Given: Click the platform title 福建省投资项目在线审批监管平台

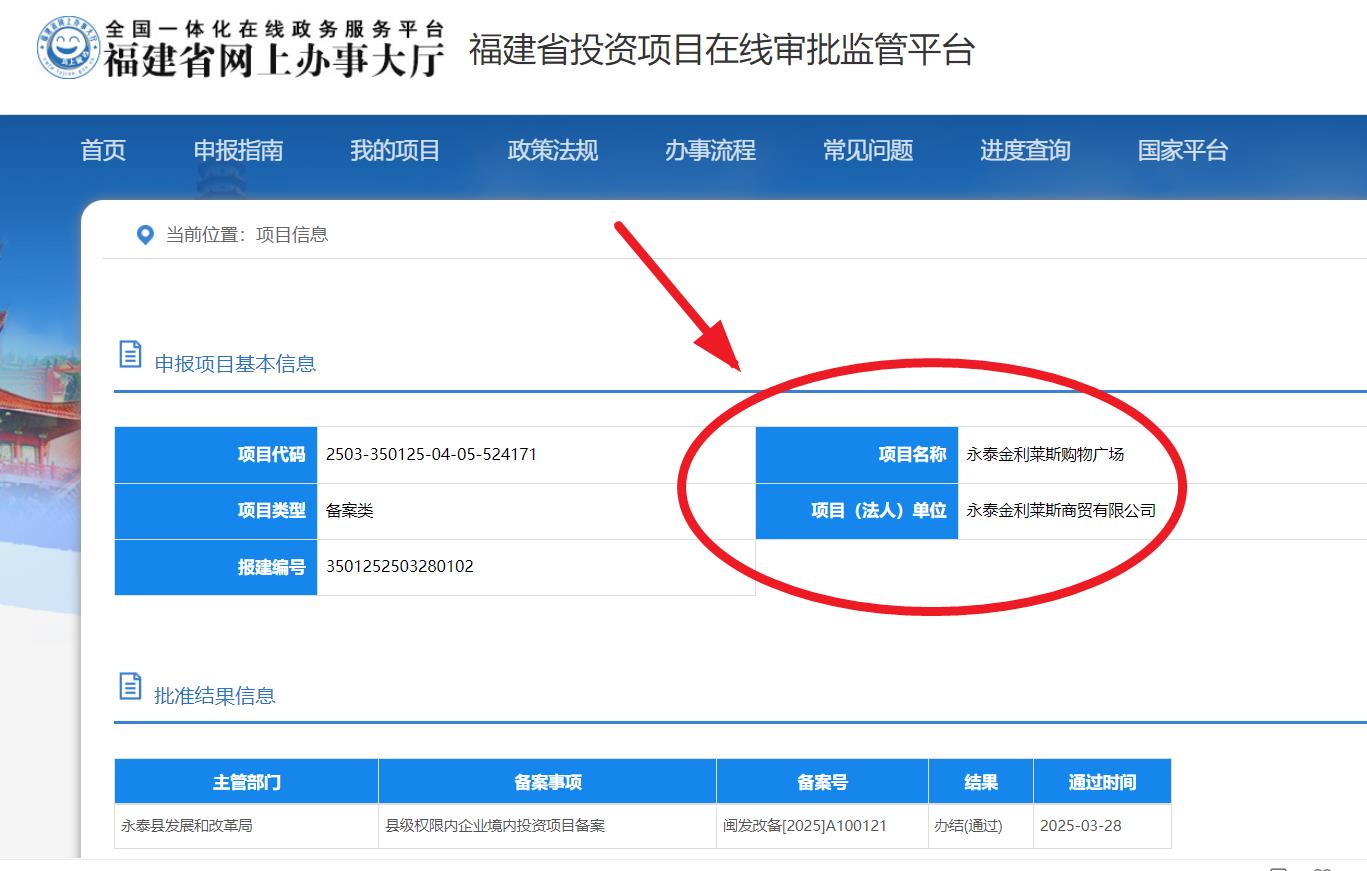Looking at the screenshot, I should 722,50.
